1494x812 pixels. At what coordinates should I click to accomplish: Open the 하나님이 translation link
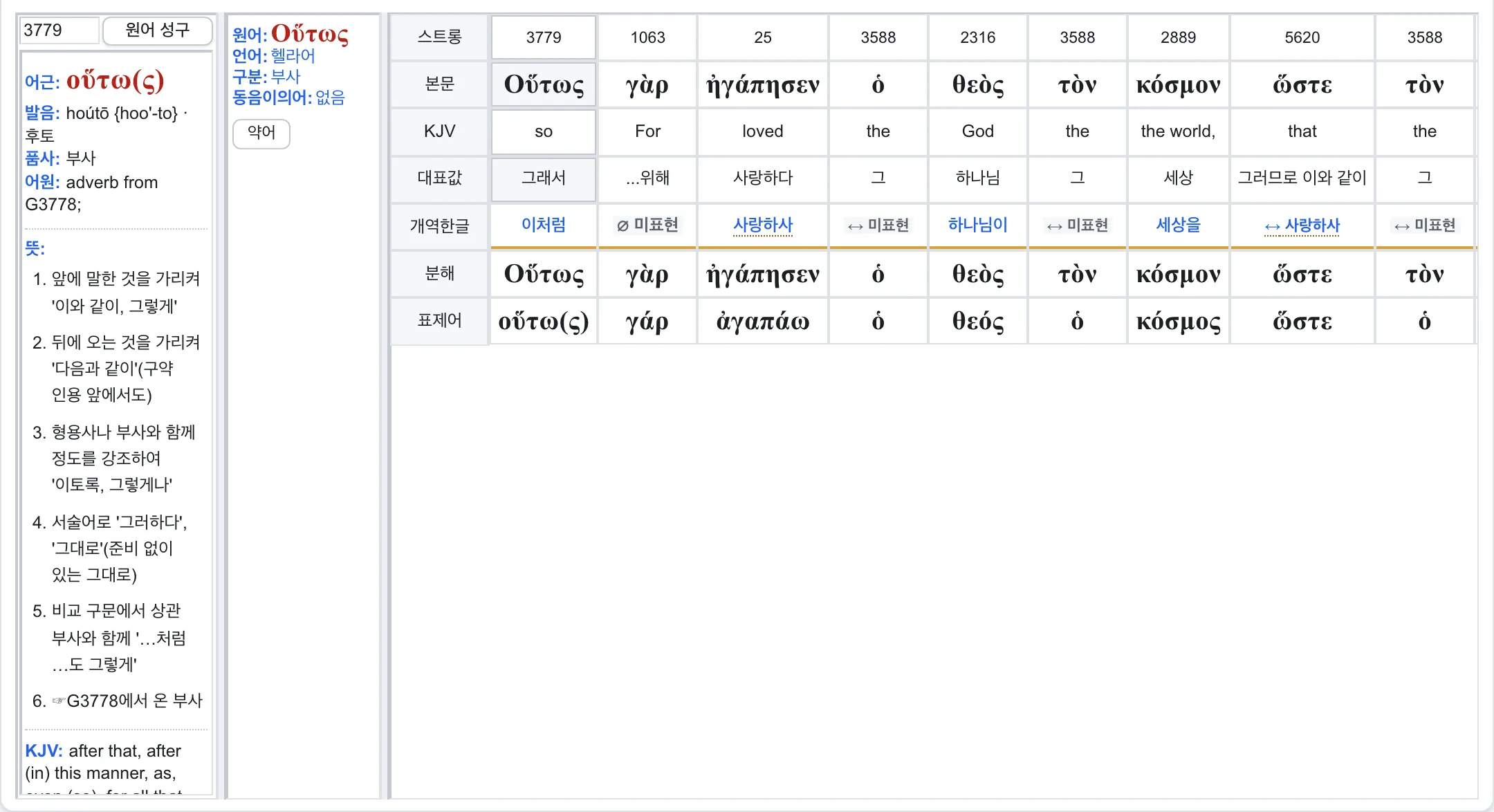[977, 224]
